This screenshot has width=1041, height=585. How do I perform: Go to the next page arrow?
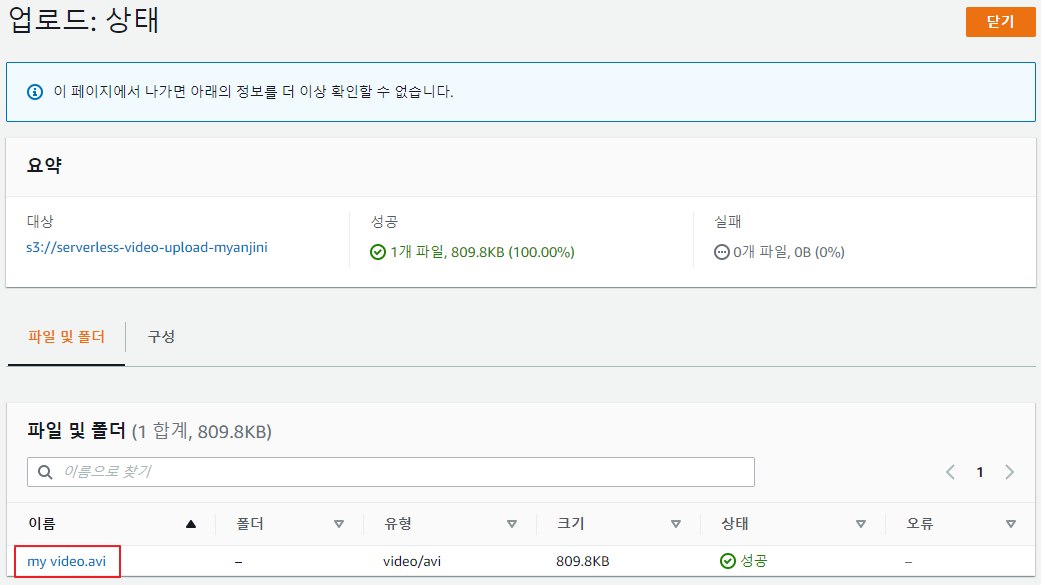click(1010, 472)
